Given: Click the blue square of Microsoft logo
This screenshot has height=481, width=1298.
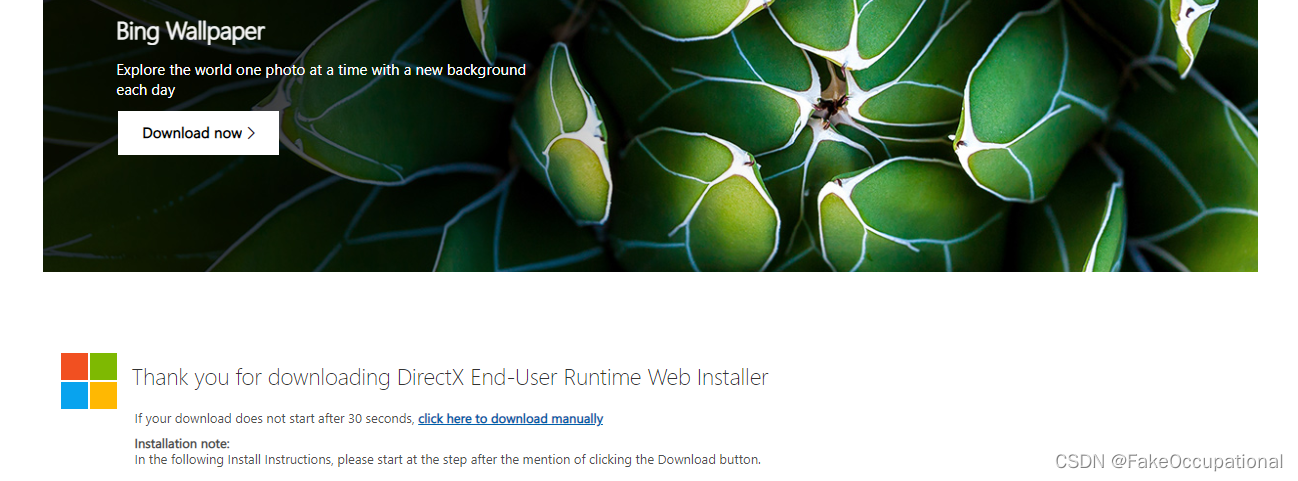Looking at the screenshot, I should (x=74, y=395).
